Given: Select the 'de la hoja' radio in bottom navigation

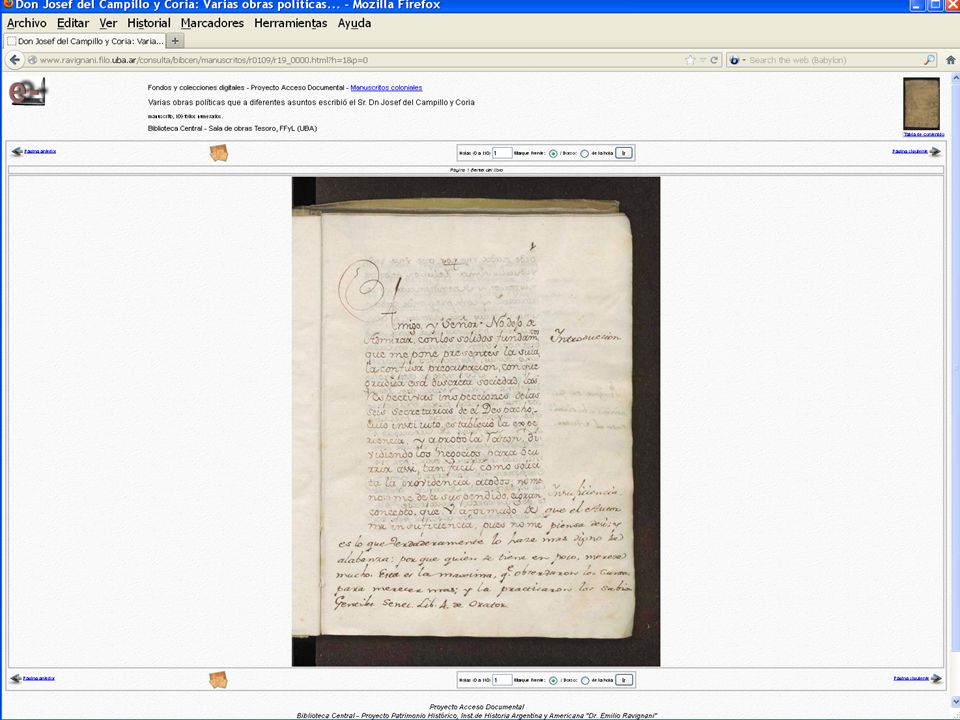Looking at the screenshot, I should click(585, 680).
